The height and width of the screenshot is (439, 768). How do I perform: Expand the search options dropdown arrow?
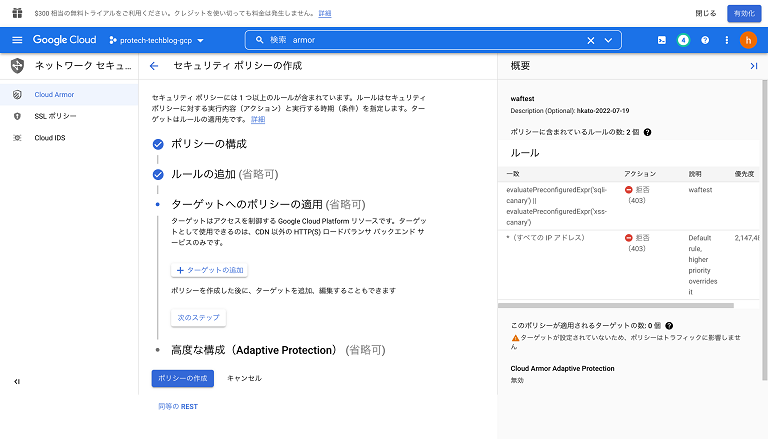click(608, 40)
